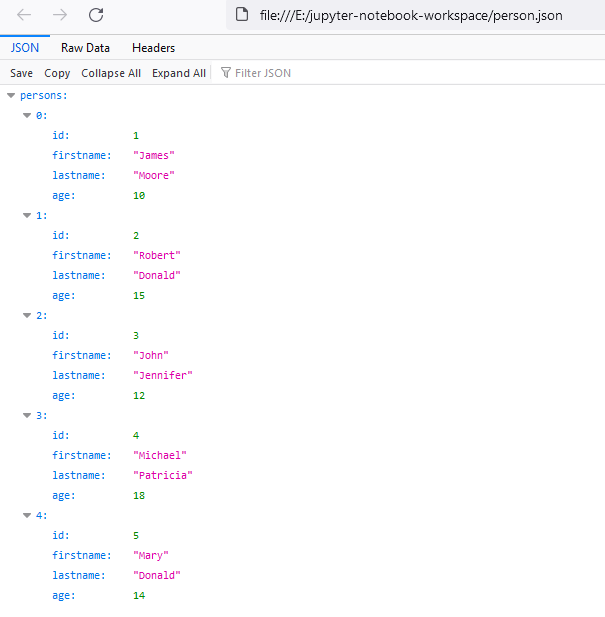Click the index label 3:
Screen dimensions: 605x617
41,416
